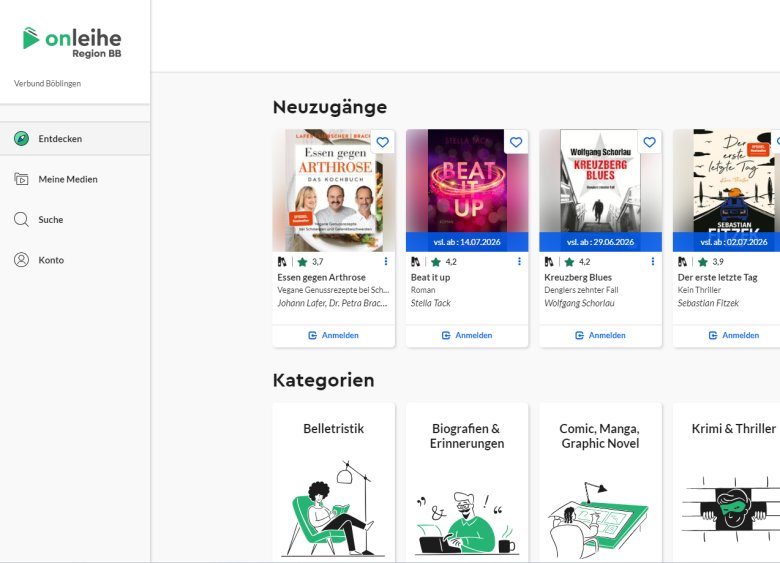Favorite Kreuzberg Blues with the heart icon
780x563 pixels.
[x=649, y=142]
